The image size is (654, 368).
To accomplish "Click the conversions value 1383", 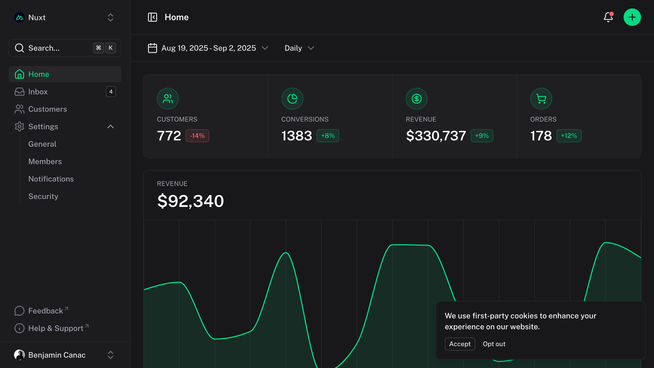I will tap(297, 136).
